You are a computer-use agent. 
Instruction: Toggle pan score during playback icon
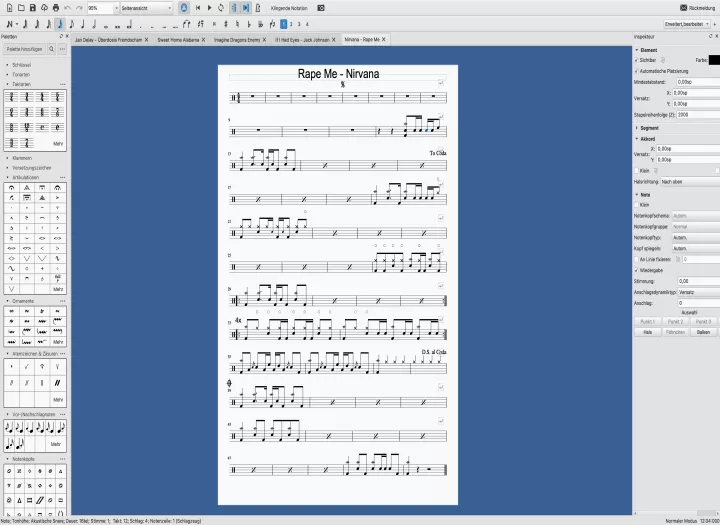[x=246, y=8]
